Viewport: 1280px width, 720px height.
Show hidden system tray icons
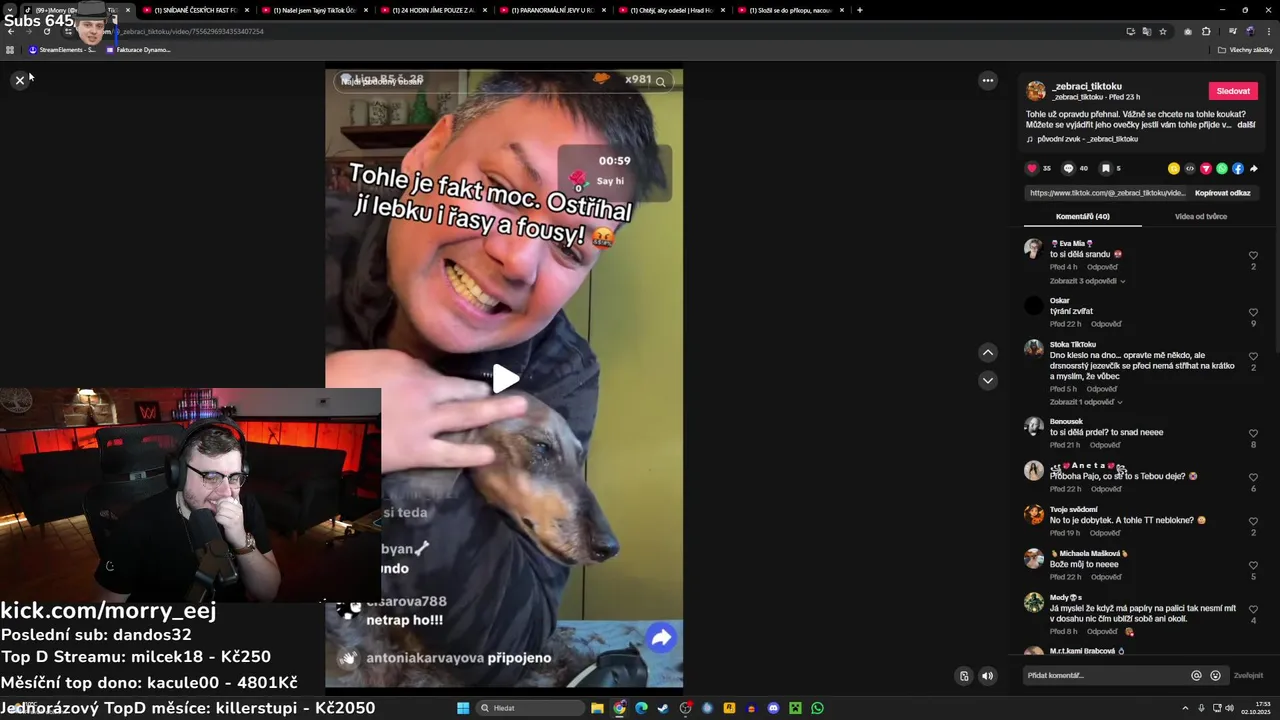click(x=1185, y=708)
